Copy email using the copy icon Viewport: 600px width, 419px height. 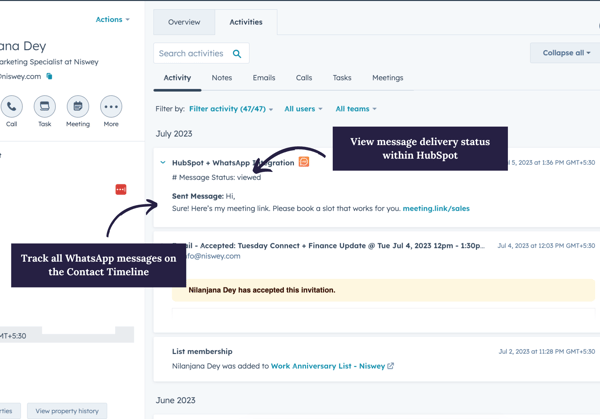(49, 76)
